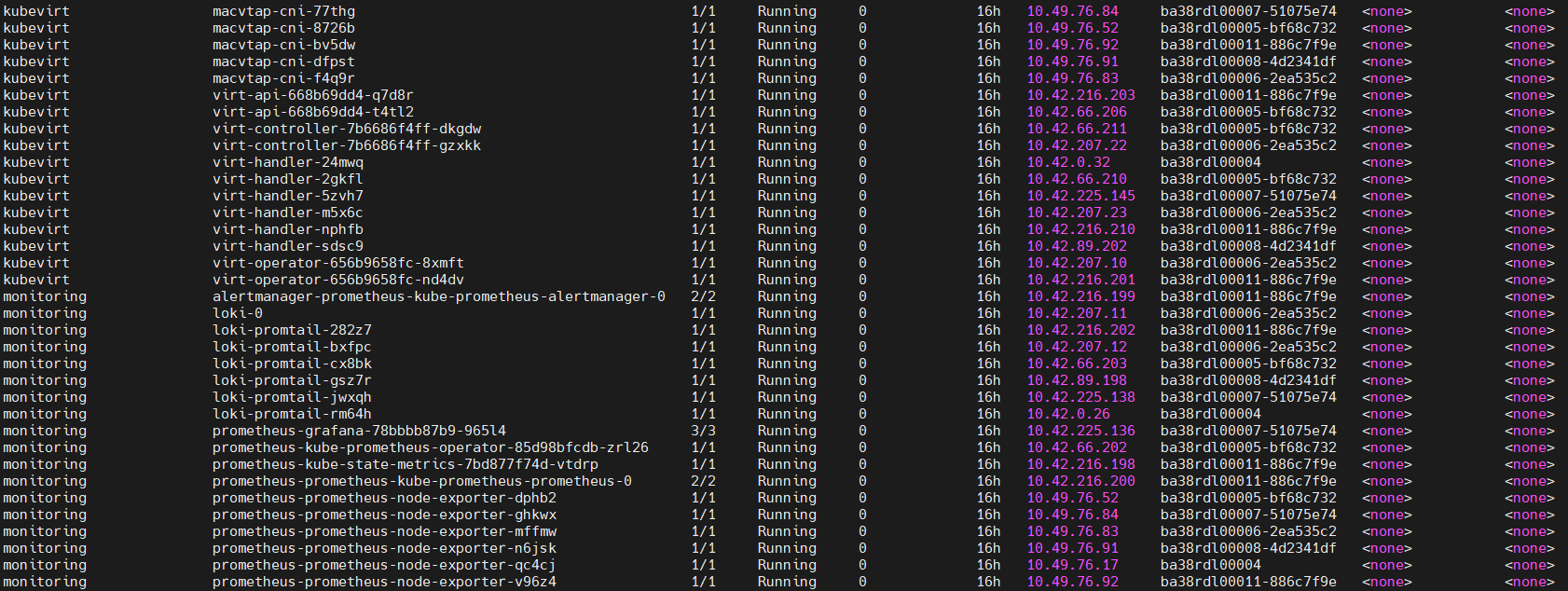The width and height of the screenshot is (1568, 591).
Task: Select pod name macvtap-cni-8726b
Action: [283, 28]
